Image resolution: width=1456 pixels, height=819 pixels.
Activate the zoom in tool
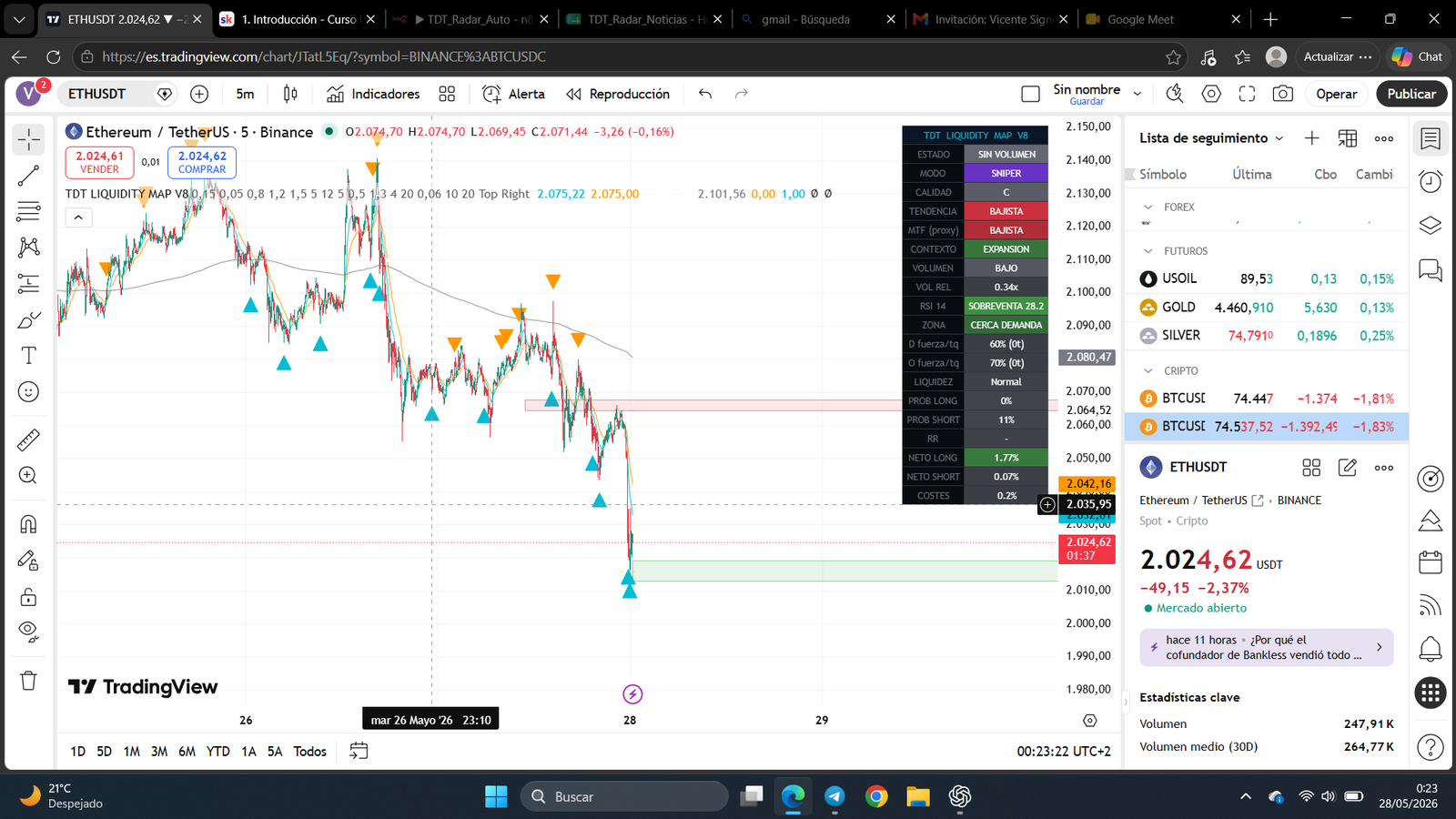coord(29,476)
